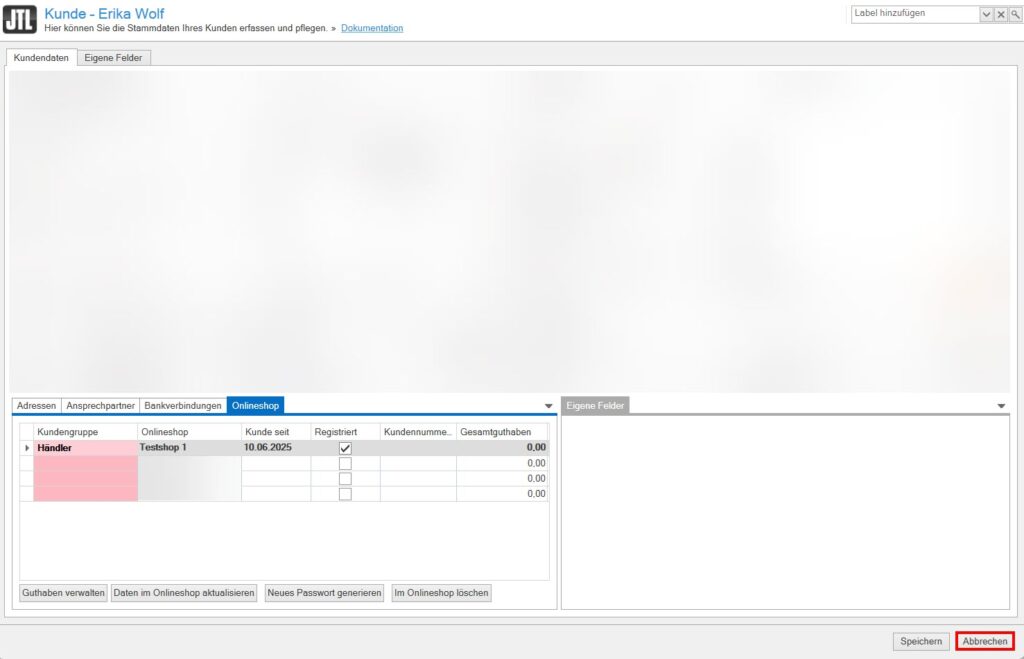Generate a new password with Neues Passwort generieren

(x=324, y=592)
